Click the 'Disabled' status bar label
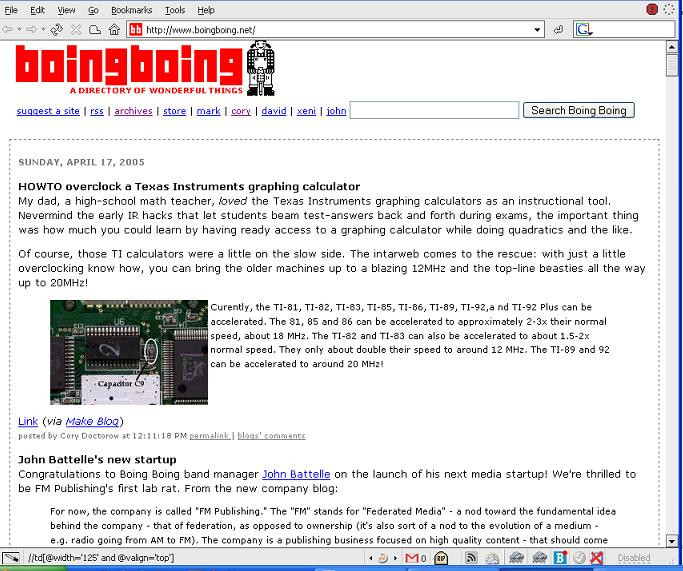 (634, 557)
